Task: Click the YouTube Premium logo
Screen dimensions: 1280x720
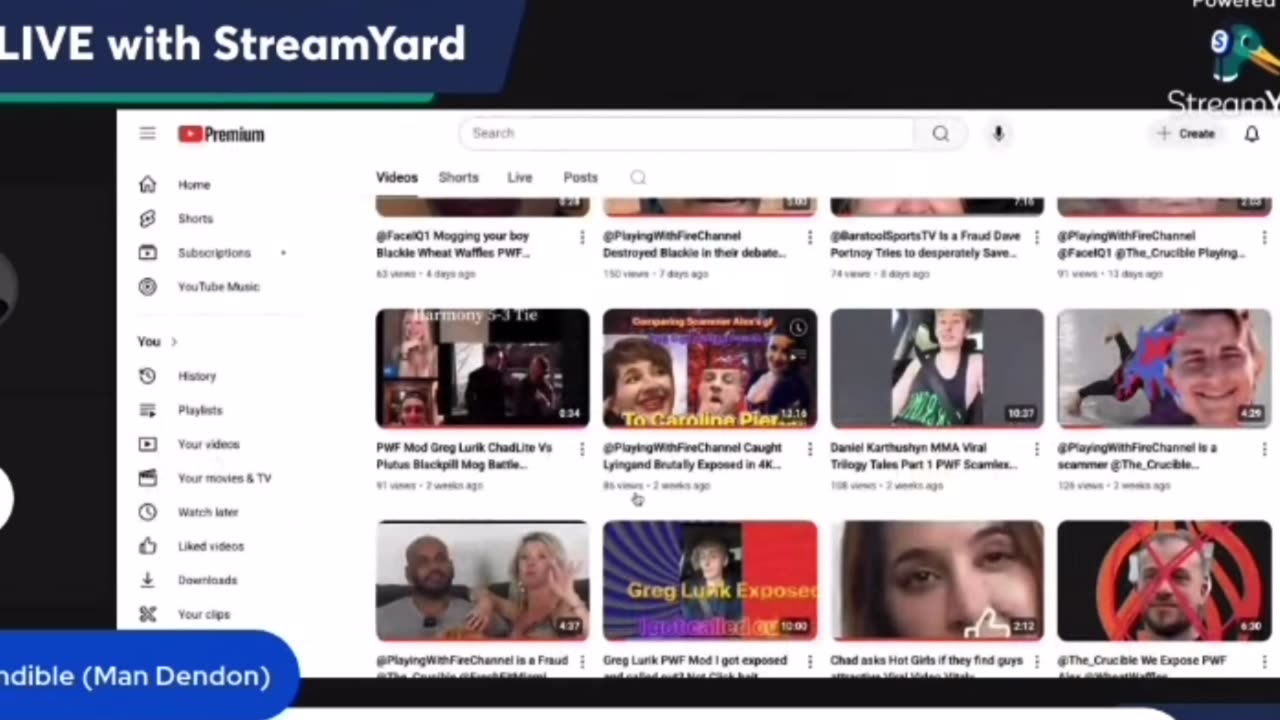Action: click(221, 134)
